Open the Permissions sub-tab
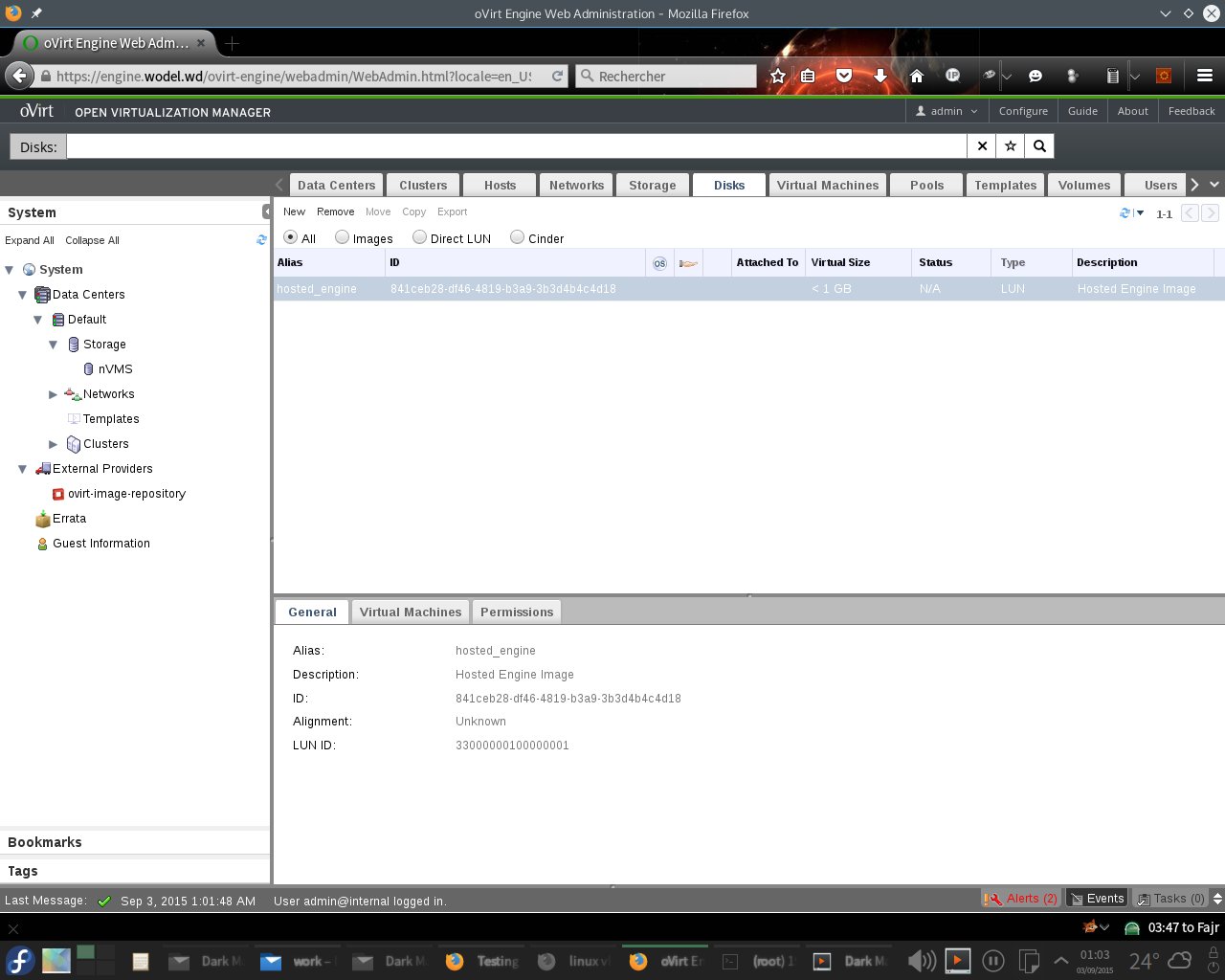This screenshot has height=980, width=1225. click(517, 612)
